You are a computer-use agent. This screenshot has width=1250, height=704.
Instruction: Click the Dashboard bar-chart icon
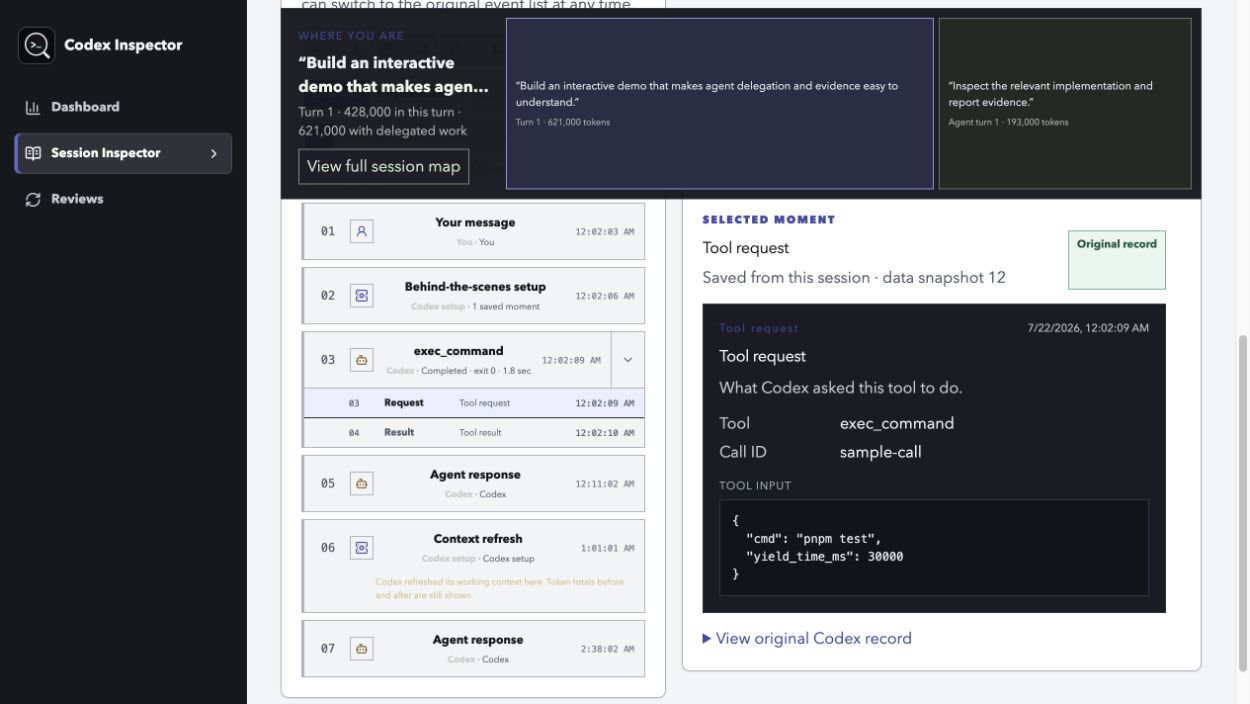33,107
